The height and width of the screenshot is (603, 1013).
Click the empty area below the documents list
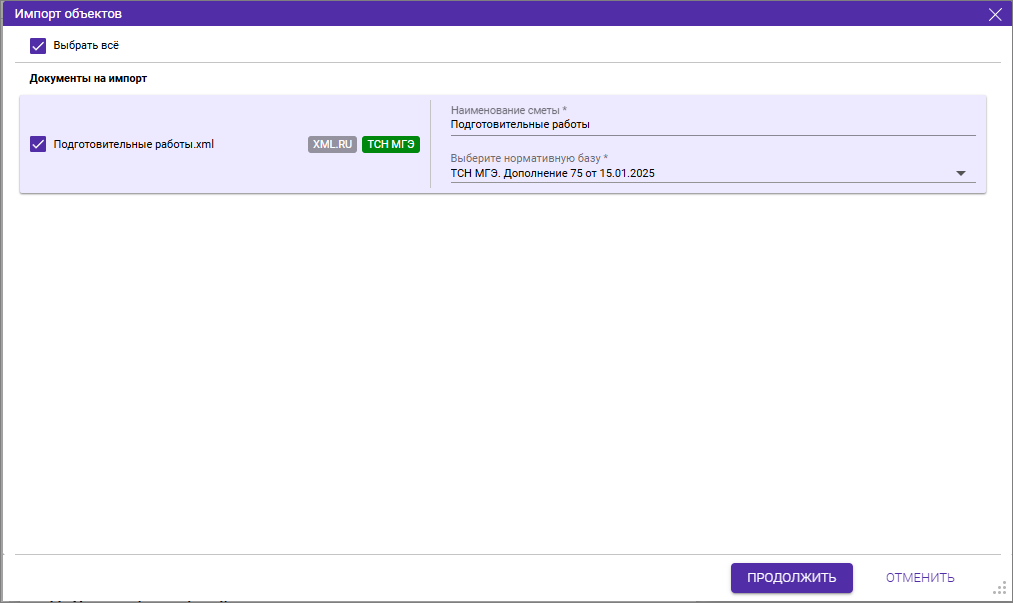click(x=500, y=370)
